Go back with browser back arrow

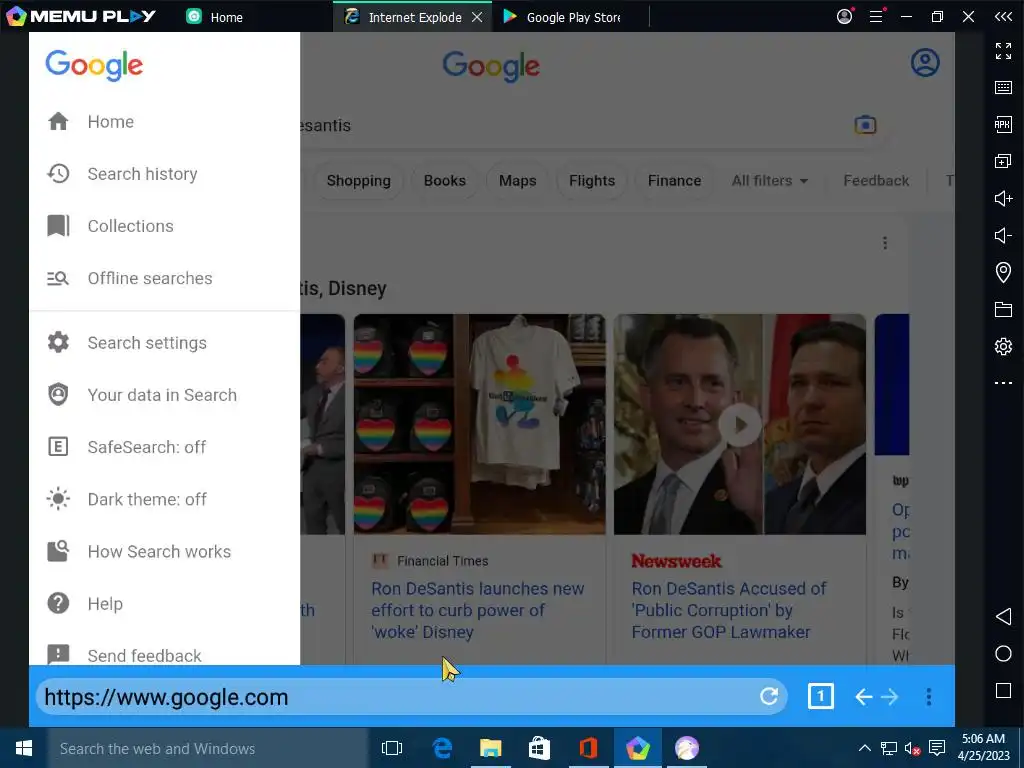pyautogui.click(x=863, y=697)
